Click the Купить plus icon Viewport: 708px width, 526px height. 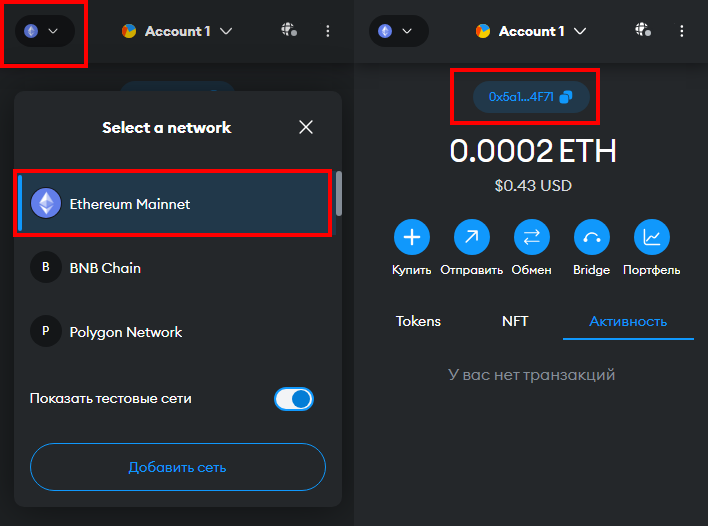click(x=411, y=237)
